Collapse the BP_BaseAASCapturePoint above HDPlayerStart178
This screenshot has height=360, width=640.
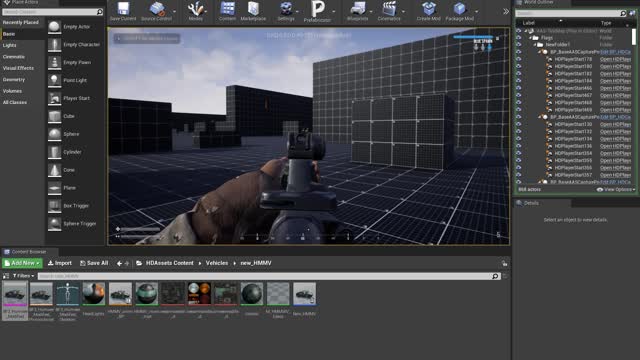click(x=540, y=52)
